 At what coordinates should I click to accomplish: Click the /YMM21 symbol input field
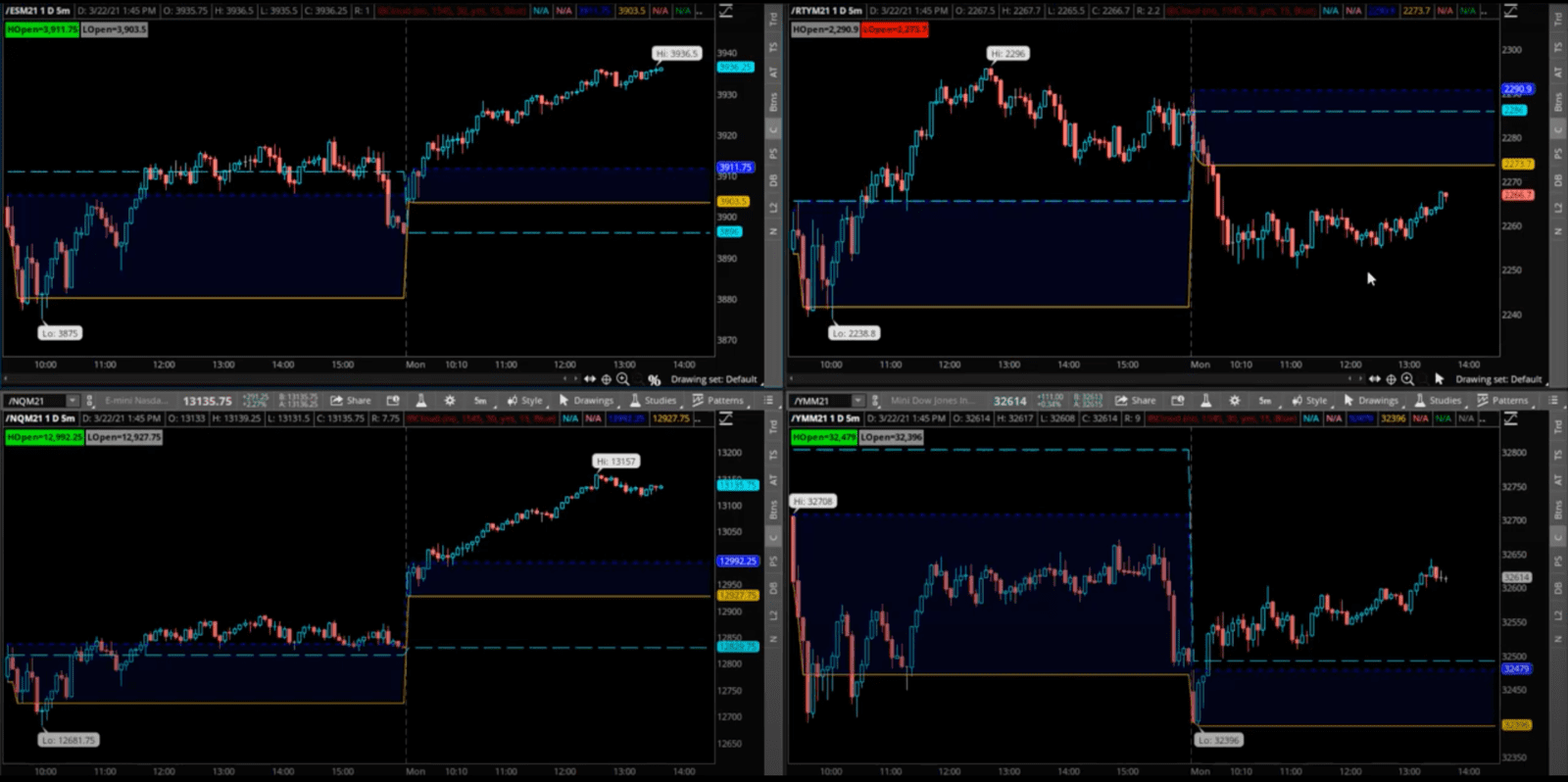tap(820, 401)
